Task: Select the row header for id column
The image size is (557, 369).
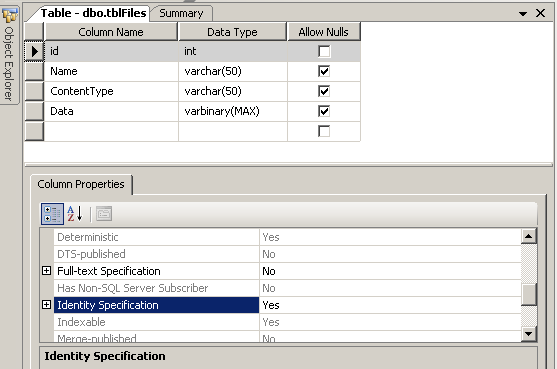Action: 34,51
